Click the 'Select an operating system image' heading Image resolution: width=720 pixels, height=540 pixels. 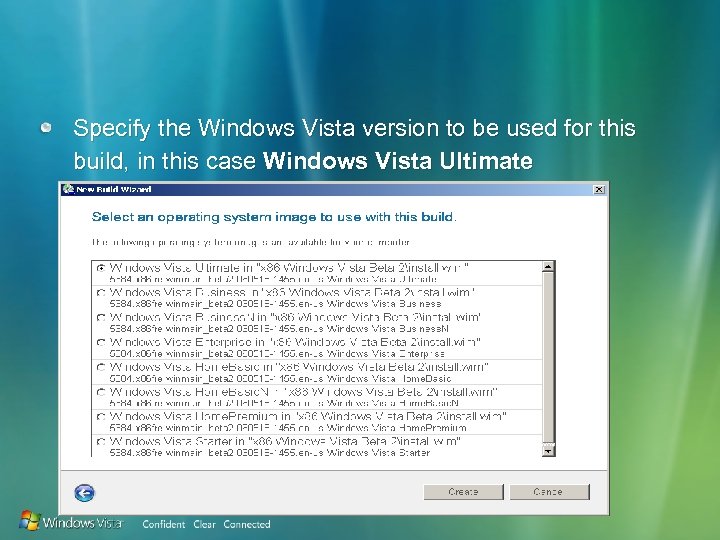274,217
